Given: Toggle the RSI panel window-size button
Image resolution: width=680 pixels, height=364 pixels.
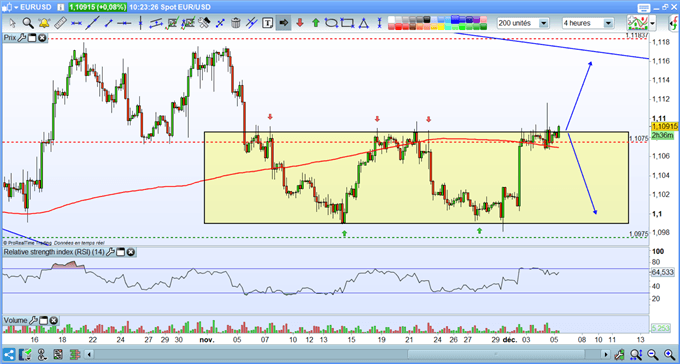Looking at the screenshot, I should [121, 252].
